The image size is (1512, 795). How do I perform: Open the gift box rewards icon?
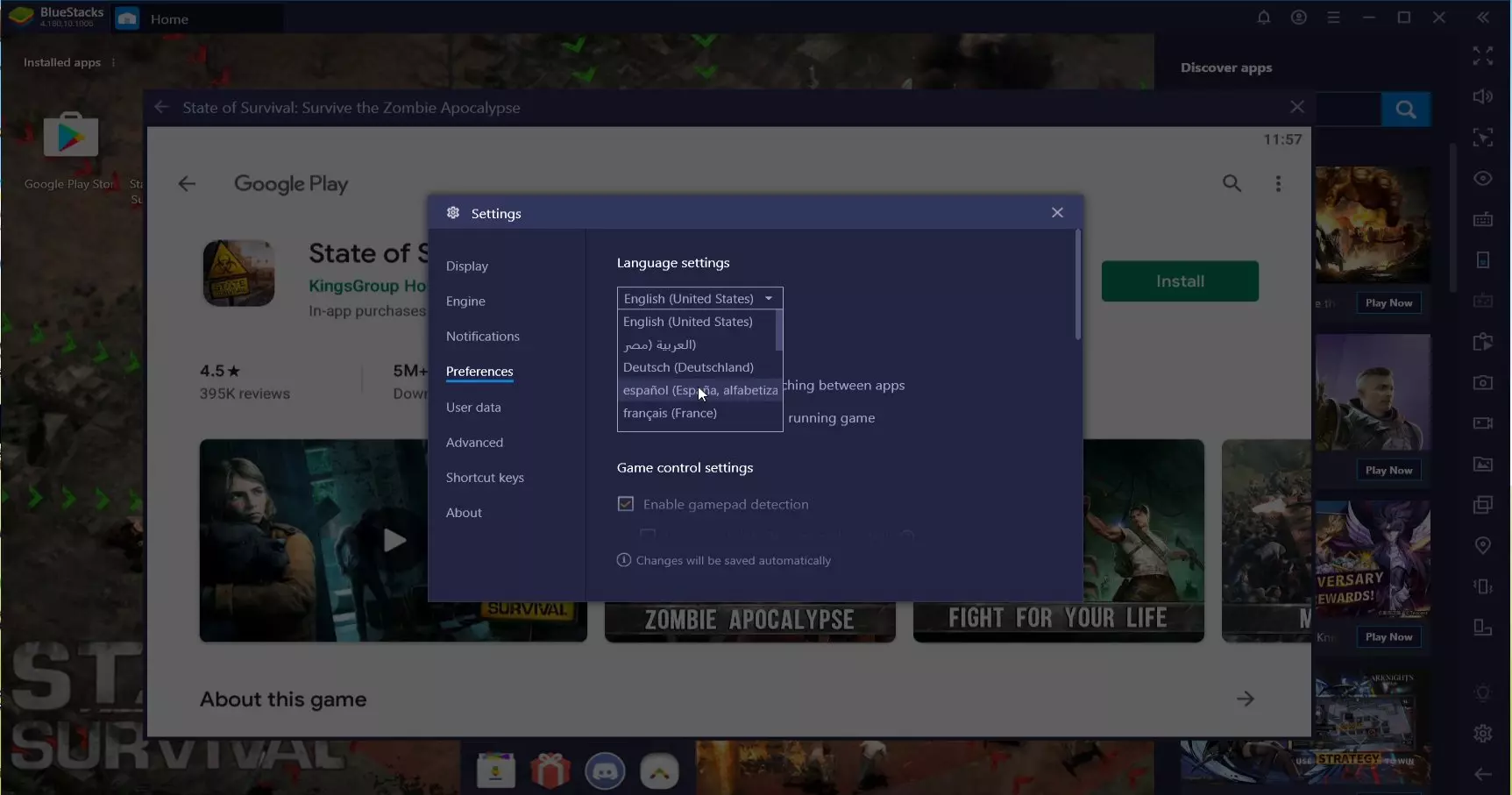(x=550, y=771)
